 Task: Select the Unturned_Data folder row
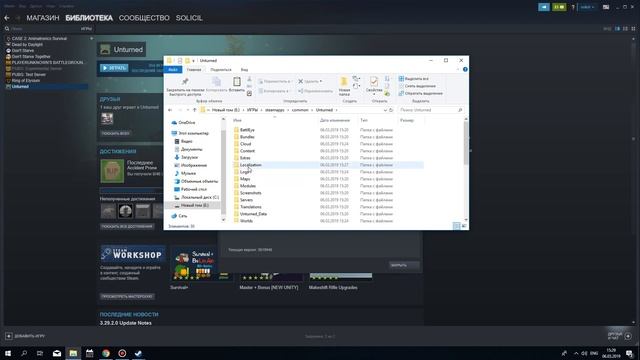pyautogui.click(x=328, y=214)
